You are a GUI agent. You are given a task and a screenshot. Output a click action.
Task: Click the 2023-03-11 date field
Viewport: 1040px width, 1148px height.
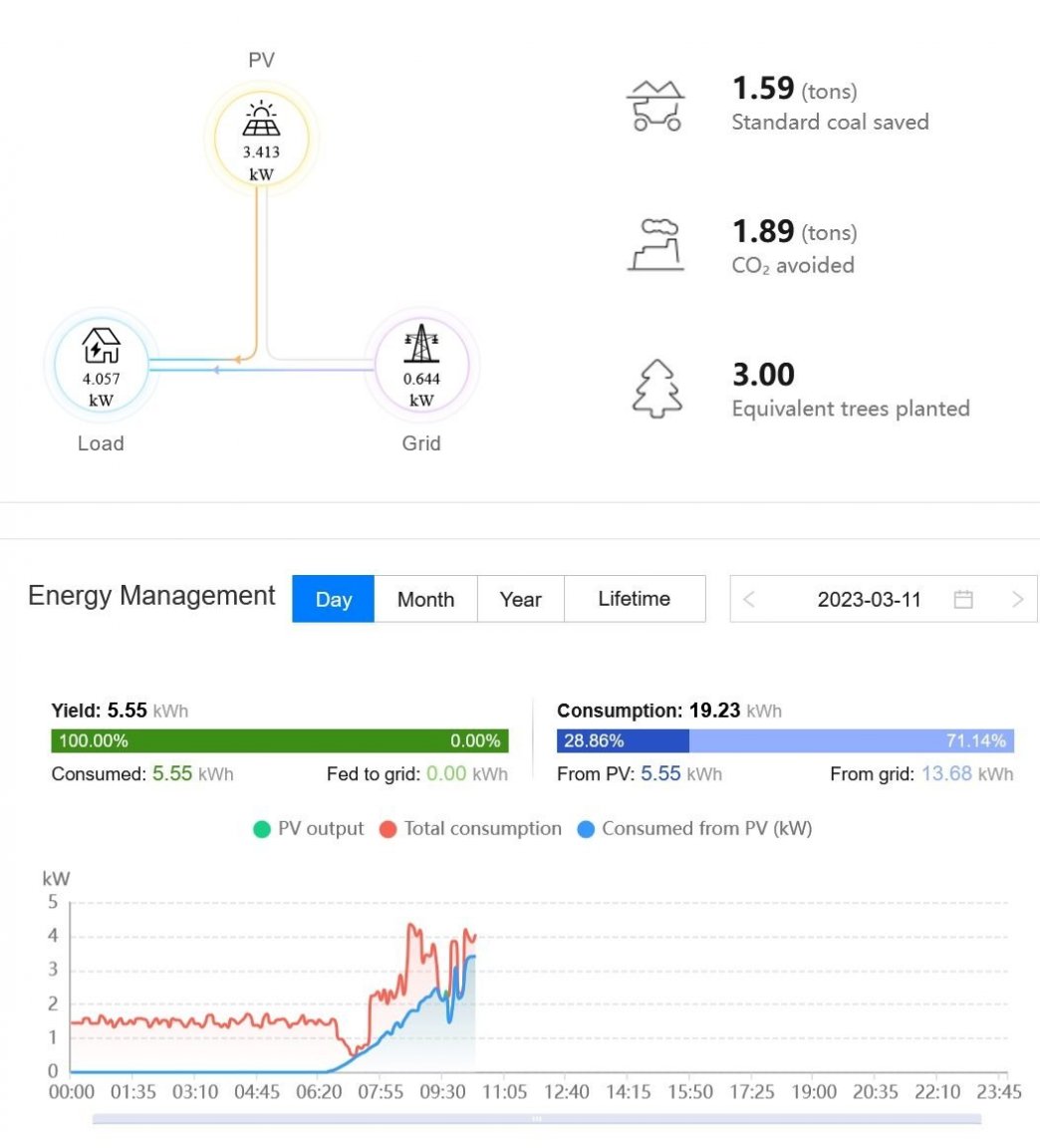pos(869,599)
